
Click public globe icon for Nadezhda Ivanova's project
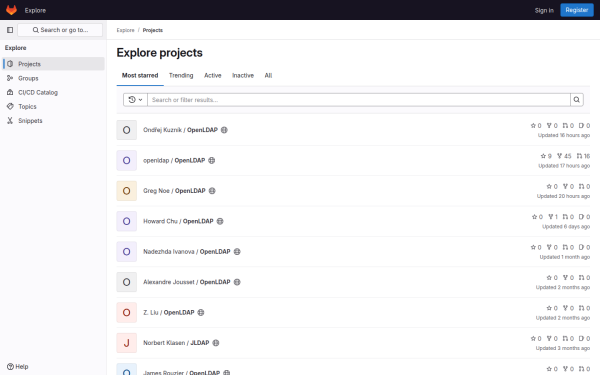tap(237, 251)
